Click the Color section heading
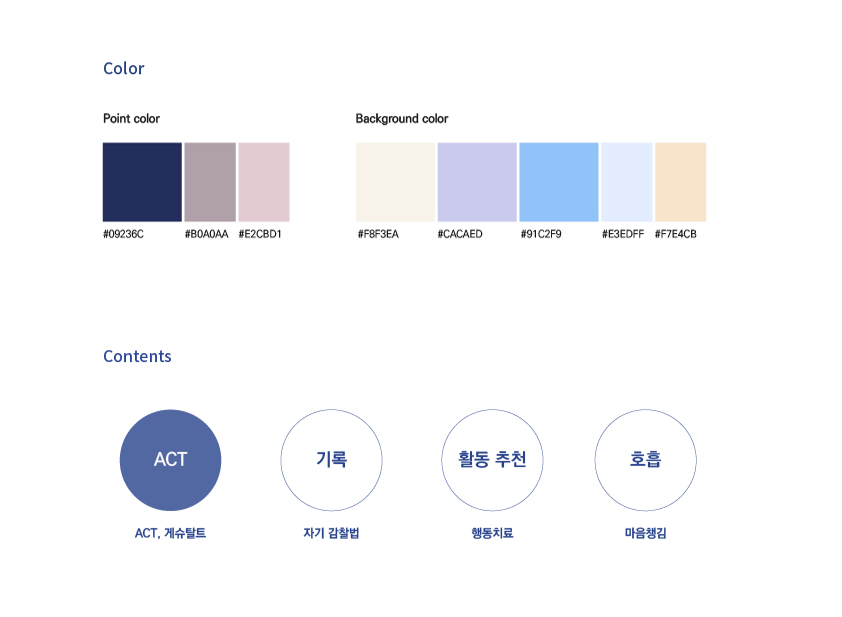This screenshot has width=842, height=617. point(124,68)
